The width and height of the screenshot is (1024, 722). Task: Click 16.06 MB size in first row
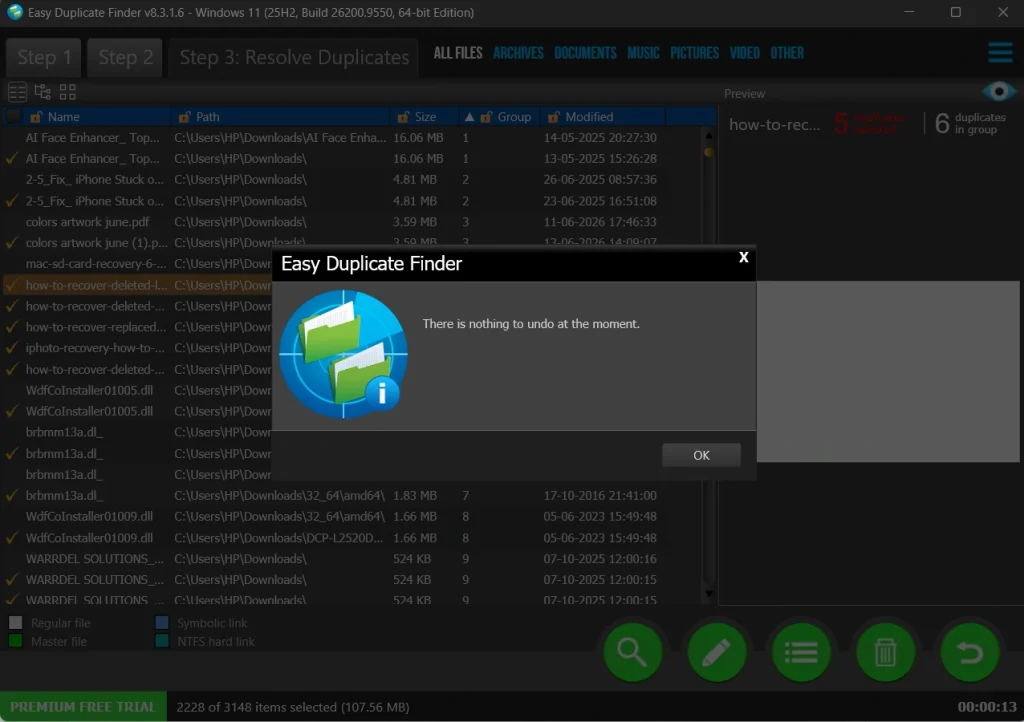coord(418,138)
